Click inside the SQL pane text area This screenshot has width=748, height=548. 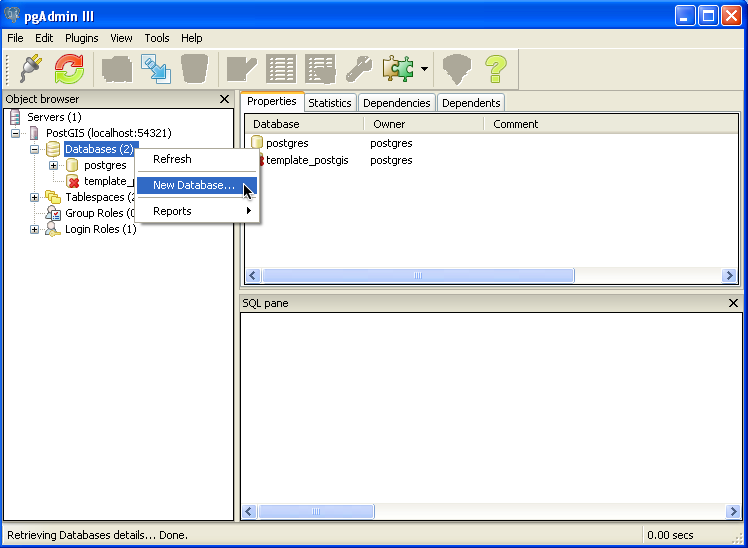[x=491, y=408]
